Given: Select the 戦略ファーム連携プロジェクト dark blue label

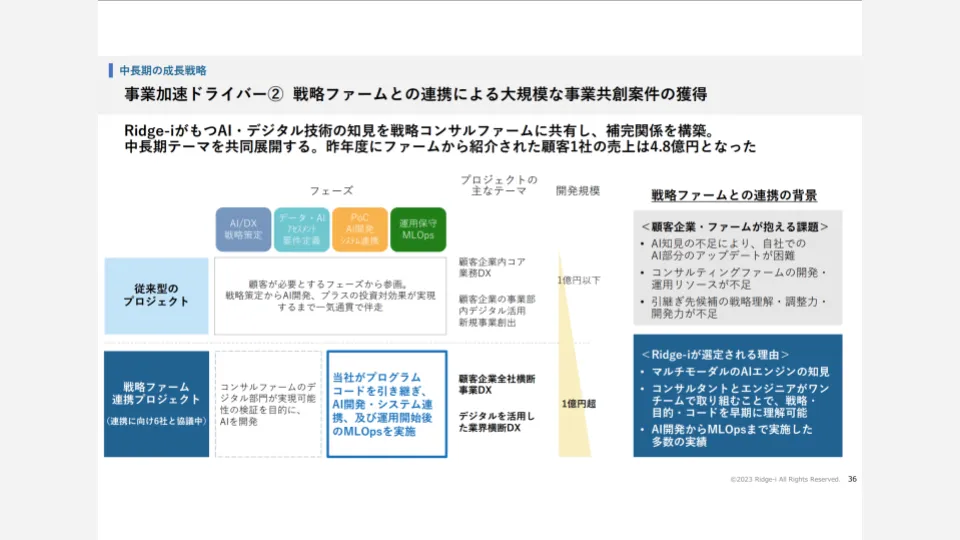Looking at the screenshot, I should point(156,403).
